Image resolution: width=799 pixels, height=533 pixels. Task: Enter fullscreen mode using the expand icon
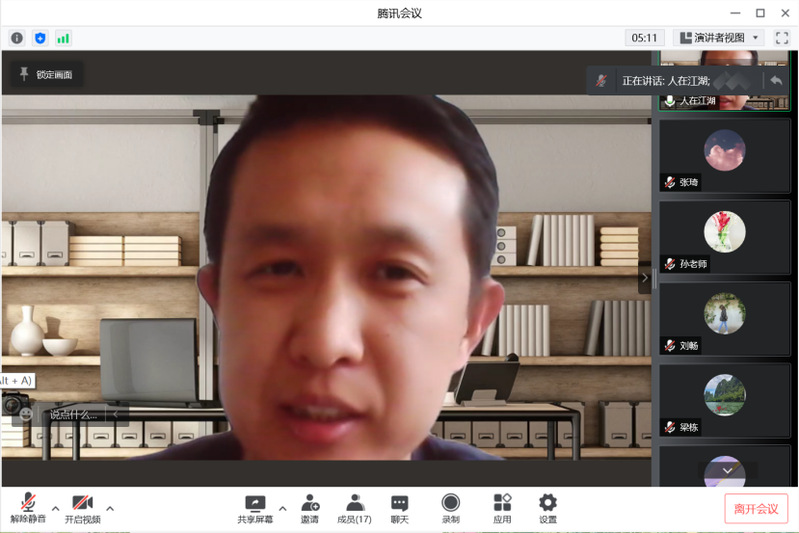pyautogui.click(x=782, y=38)
